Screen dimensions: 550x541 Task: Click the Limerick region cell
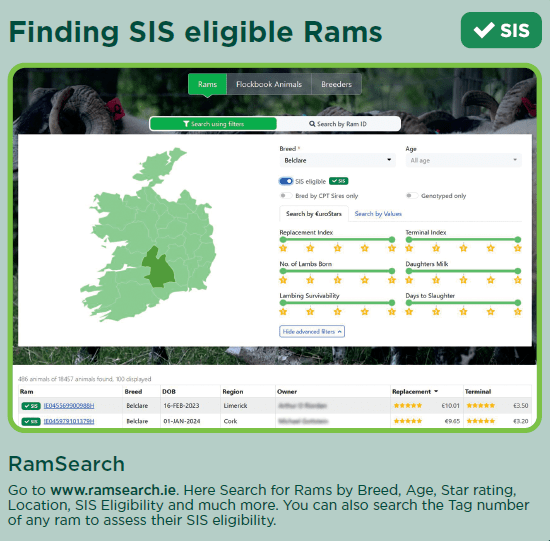coord(235,406)
